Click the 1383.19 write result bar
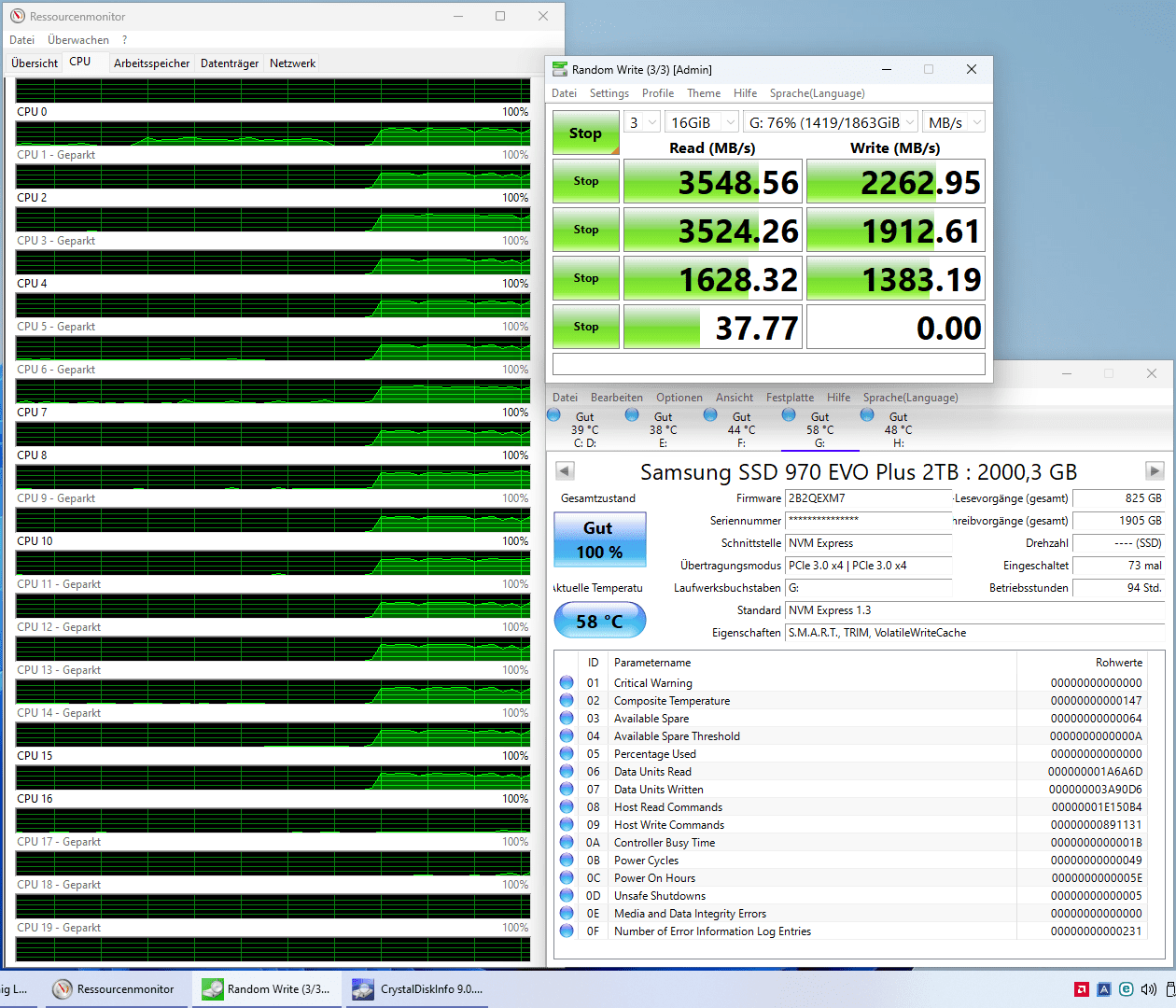The image size is (1176, 1008). pos(896,278)
